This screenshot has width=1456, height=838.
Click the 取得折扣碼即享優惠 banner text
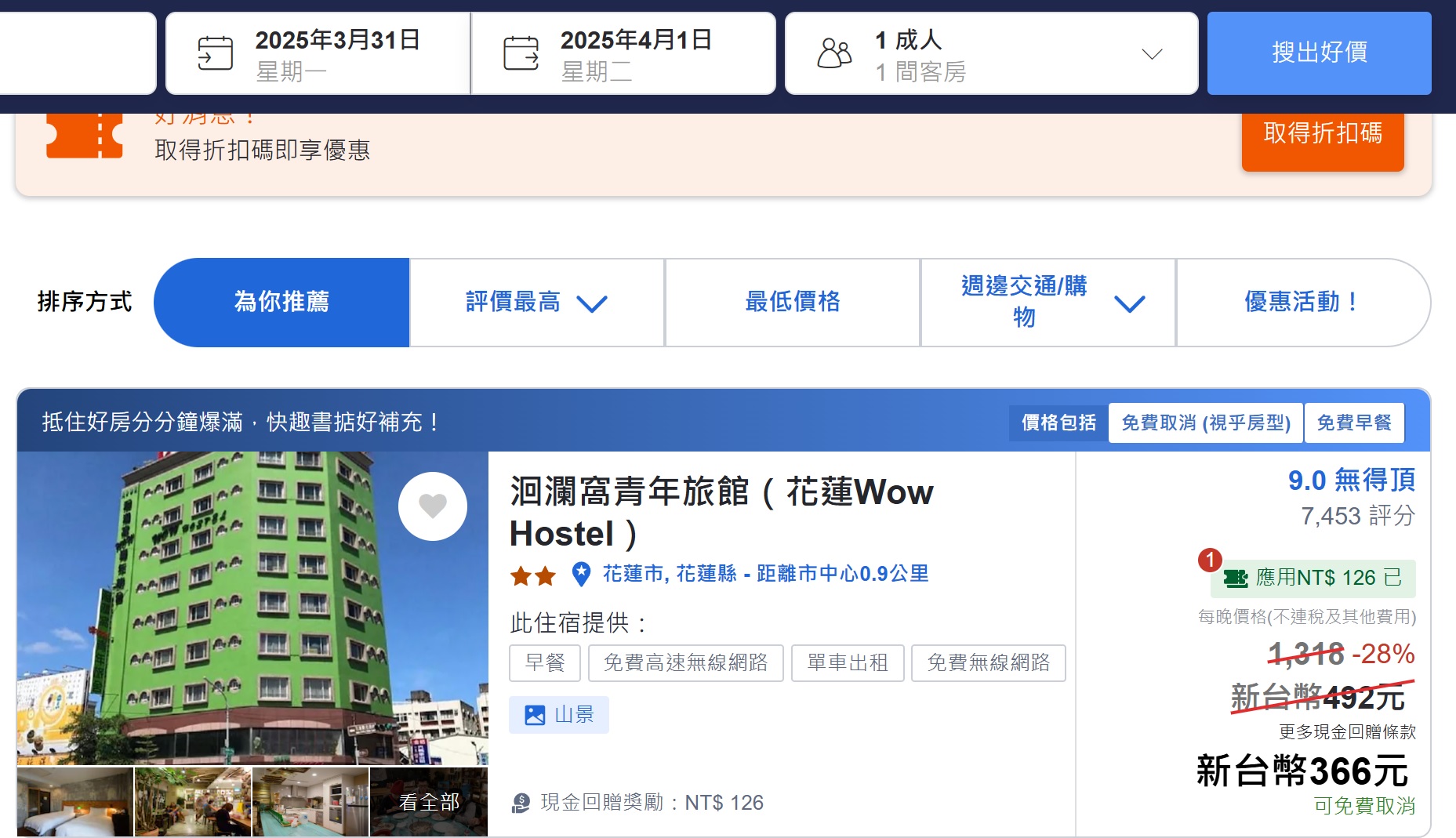(x=262, y=150)
